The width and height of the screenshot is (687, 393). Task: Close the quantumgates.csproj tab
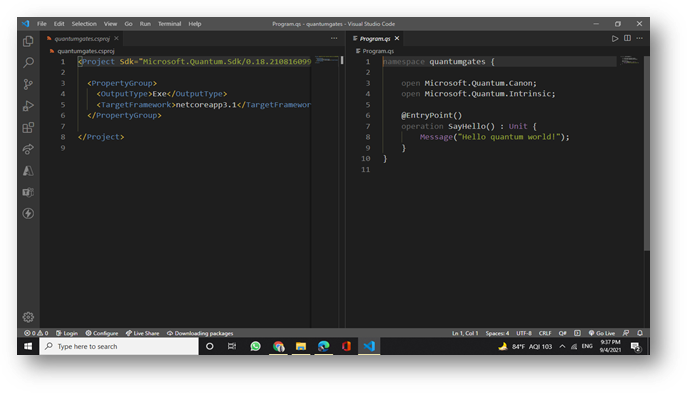tap(117, 39)
